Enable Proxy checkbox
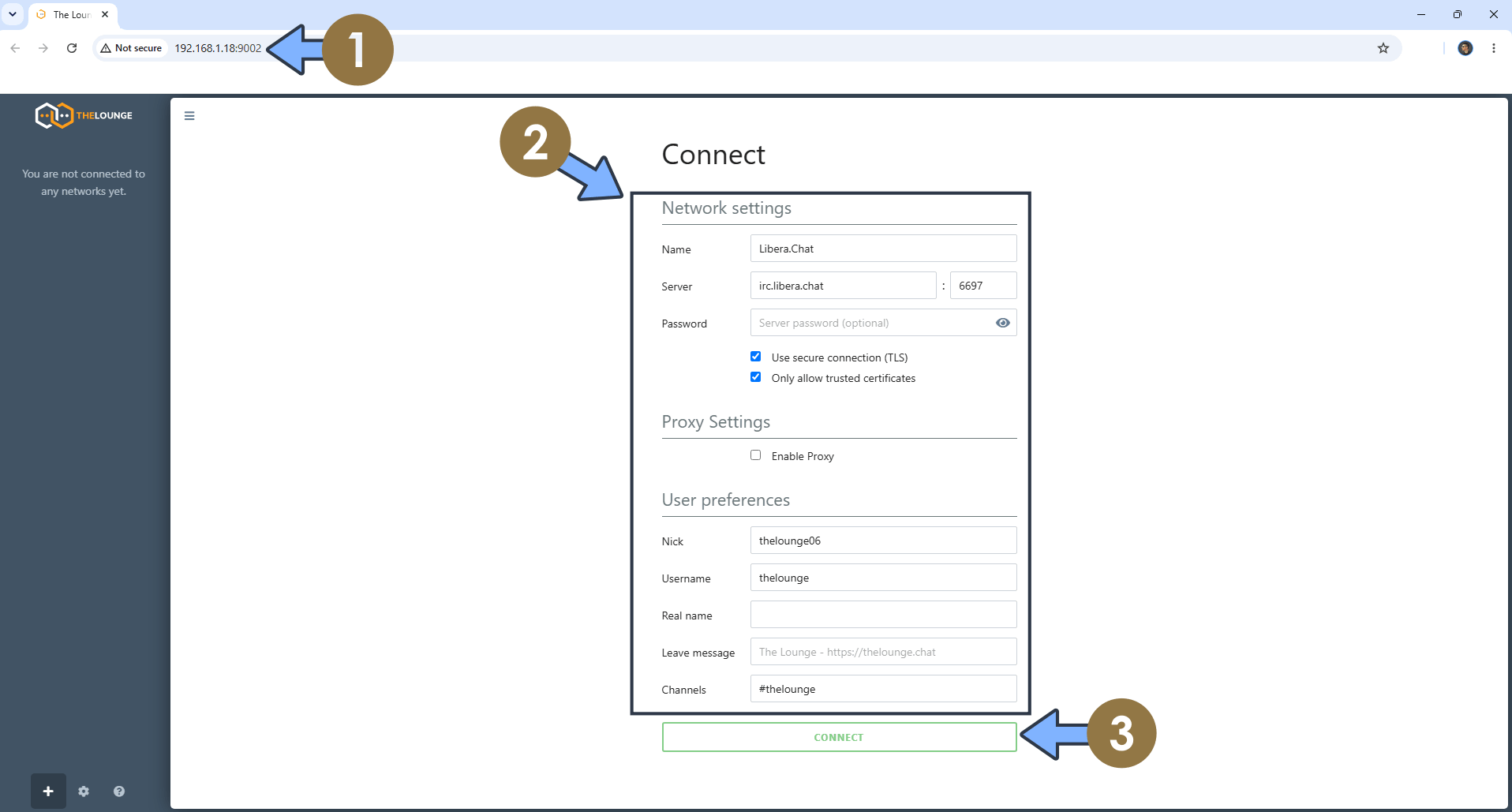Viewport: 1512px width, 812px height. click(x=756, y=455)
